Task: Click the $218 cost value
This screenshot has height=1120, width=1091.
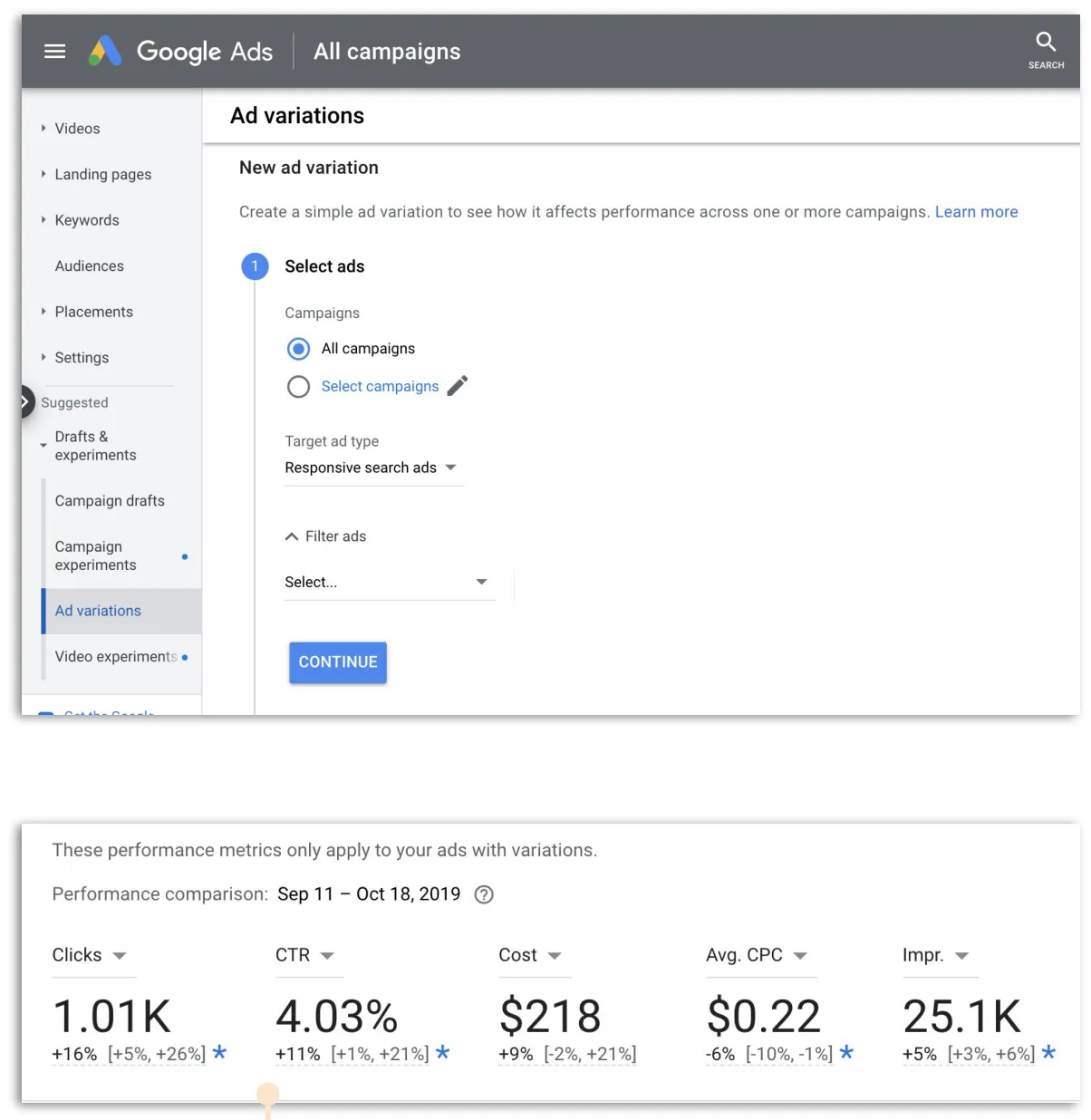Action: coord(549,1016)
